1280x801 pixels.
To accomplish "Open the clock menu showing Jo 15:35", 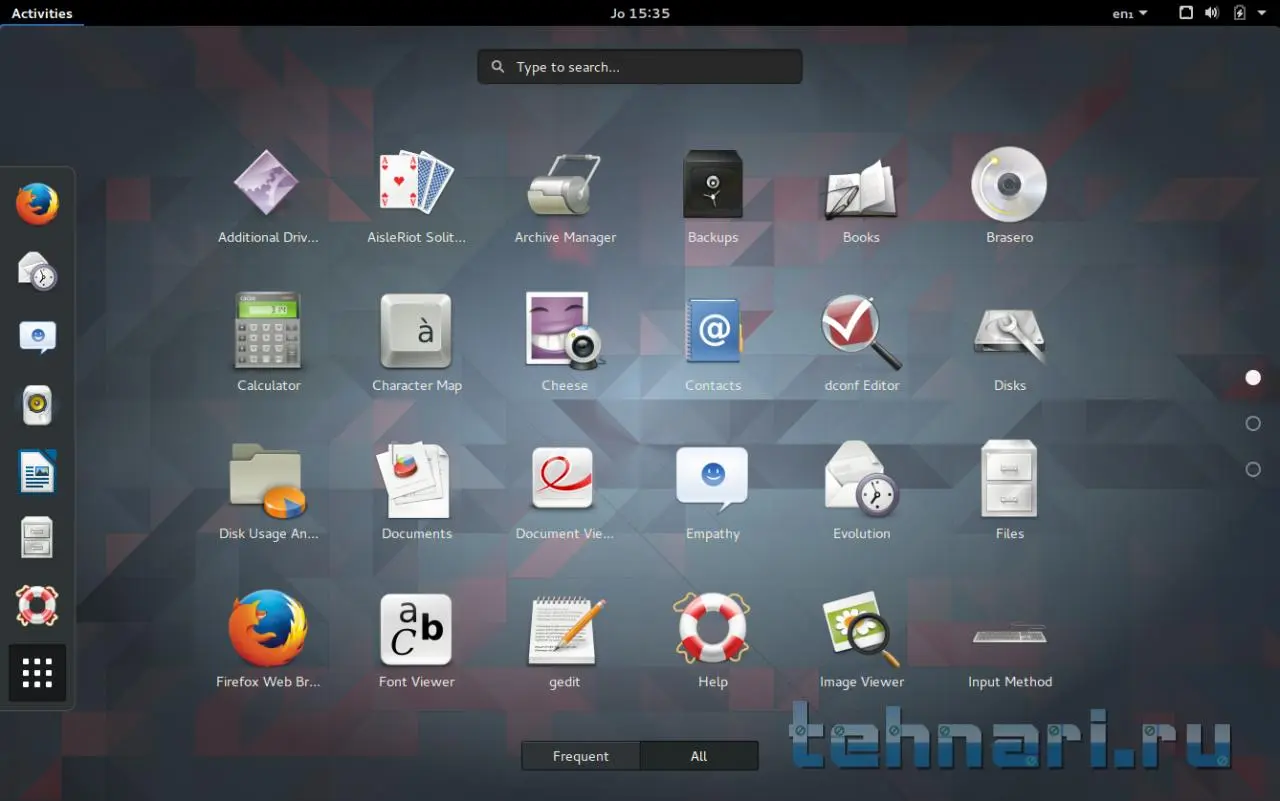I will [x=640, y=13].
